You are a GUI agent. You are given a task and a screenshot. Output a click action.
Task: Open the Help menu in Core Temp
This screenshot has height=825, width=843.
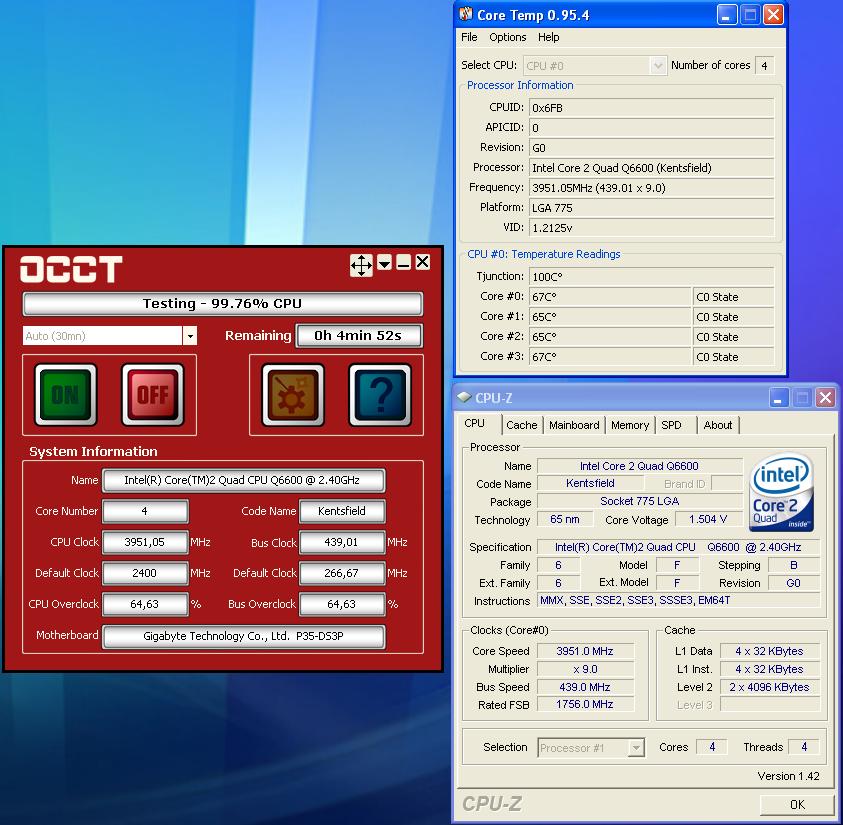[548, 37]
